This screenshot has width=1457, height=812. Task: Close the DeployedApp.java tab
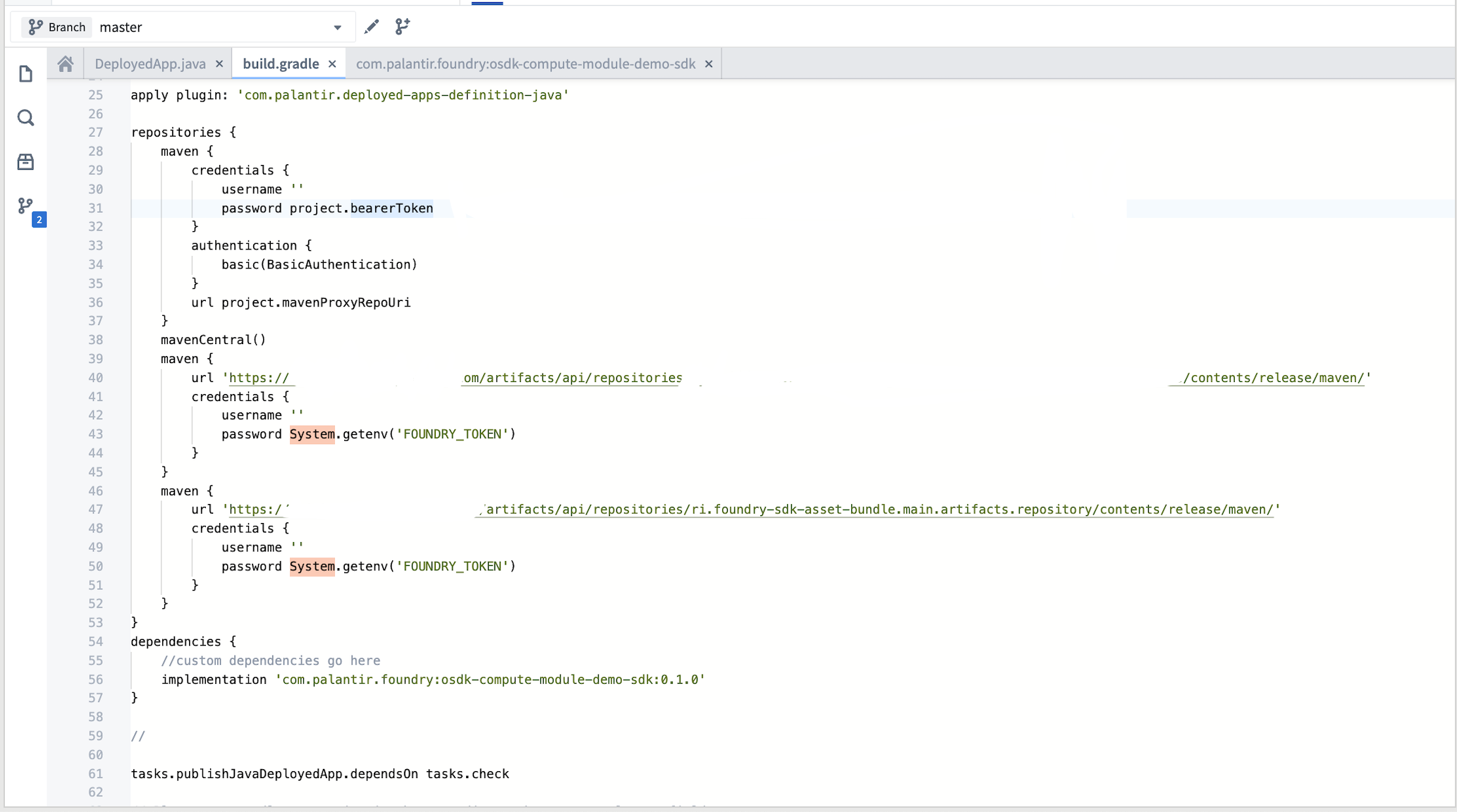point(219,63)
